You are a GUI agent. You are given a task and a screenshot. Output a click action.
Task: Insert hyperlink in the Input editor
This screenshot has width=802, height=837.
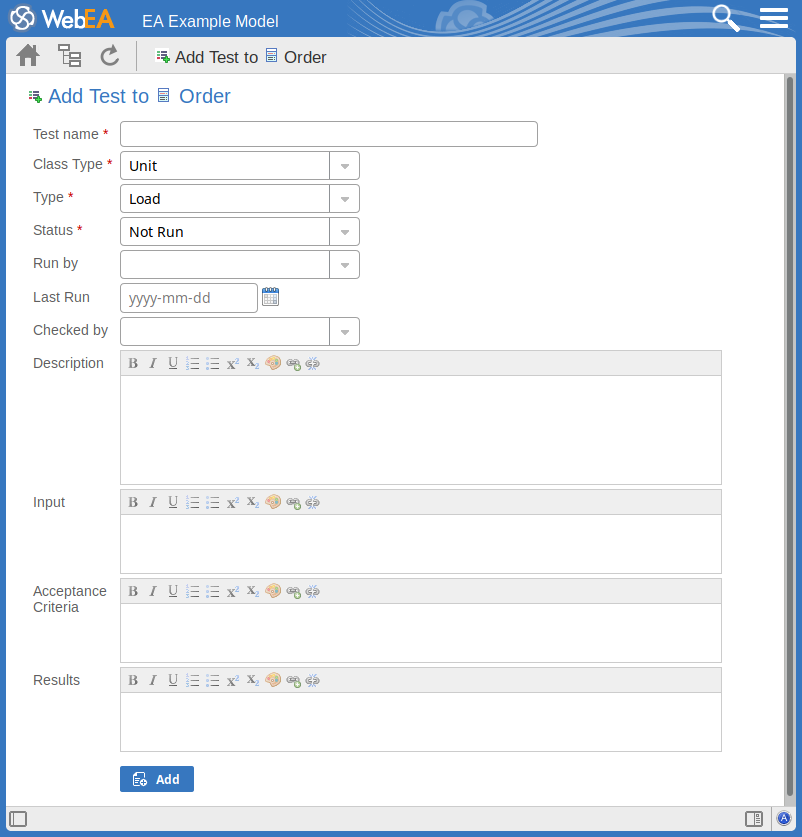coord(293,503)
